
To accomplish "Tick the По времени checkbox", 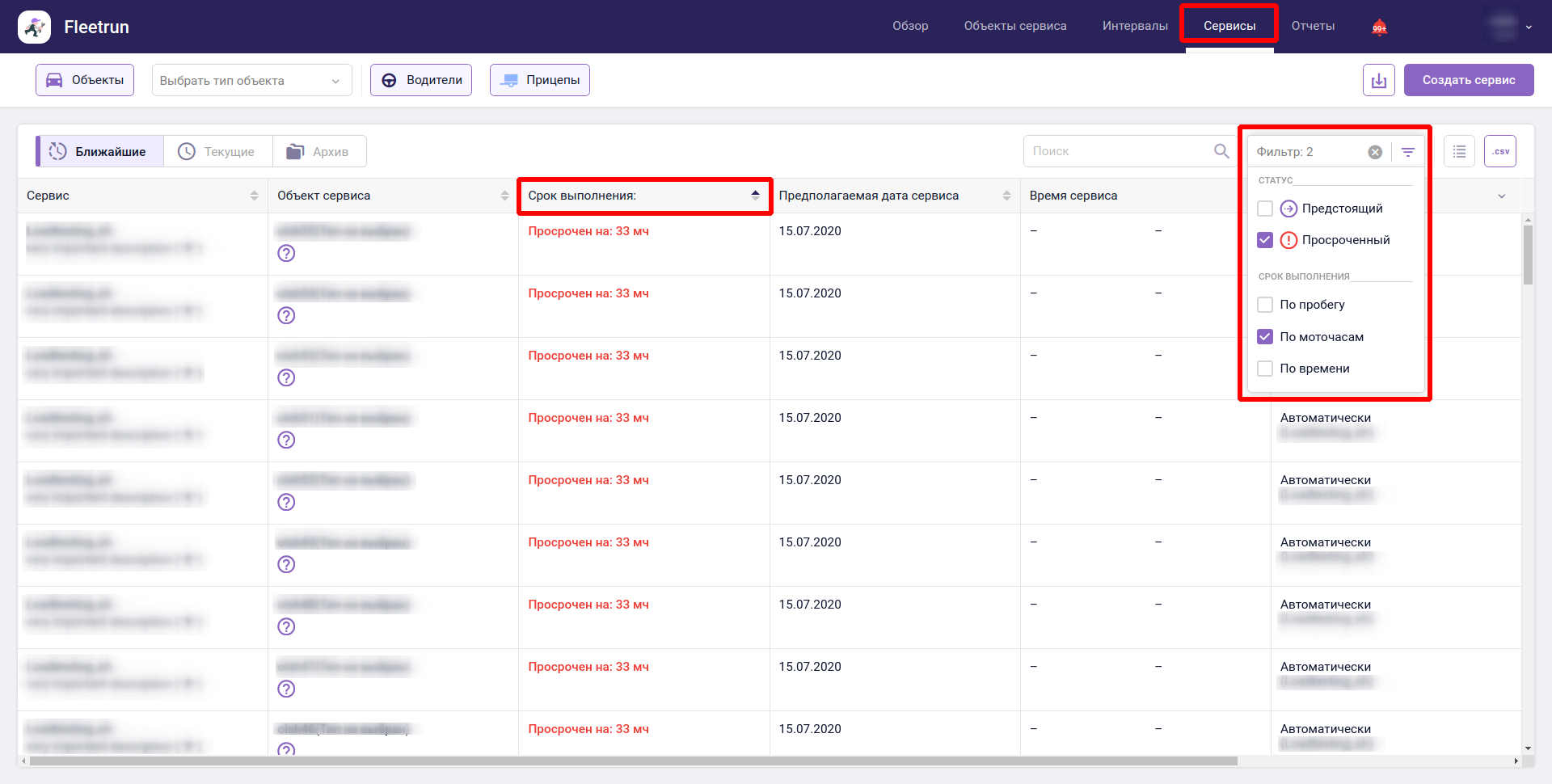I will pyautogui.click(x=1265, y=369).
